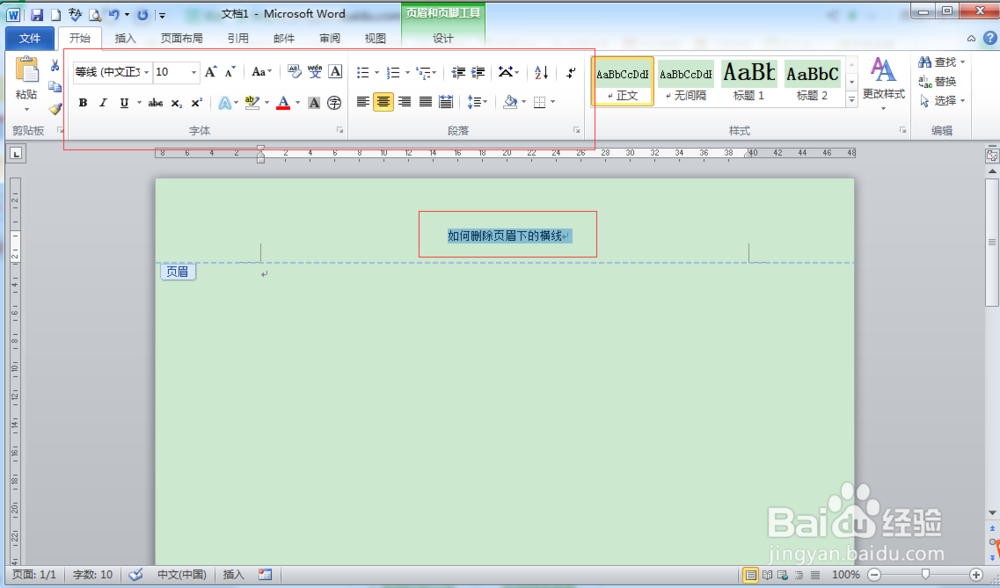
Task: Open the font name dropdown
Action: coord(146,72)
